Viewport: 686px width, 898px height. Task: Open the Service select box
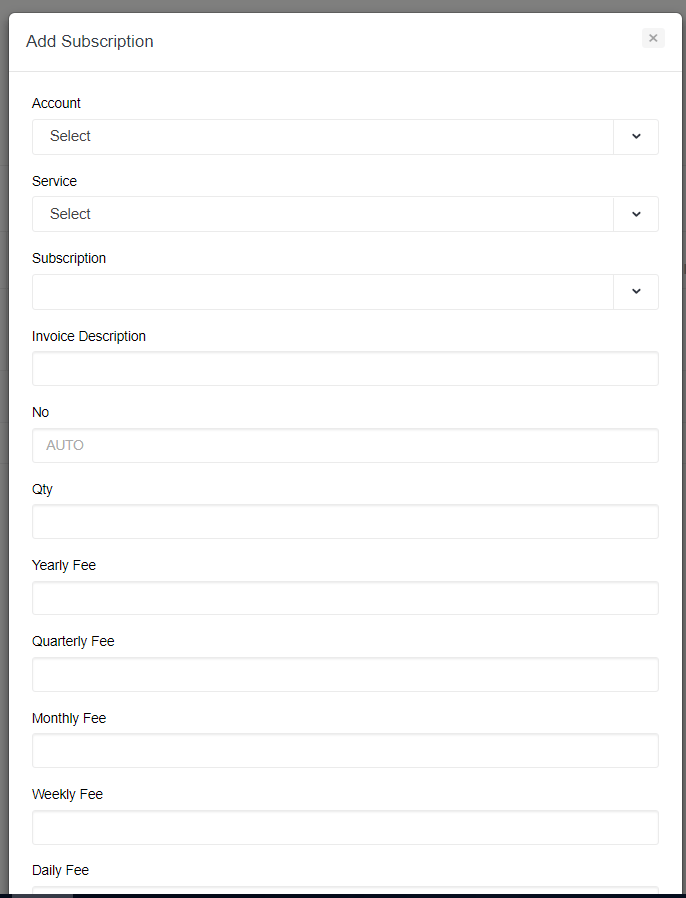322,214
